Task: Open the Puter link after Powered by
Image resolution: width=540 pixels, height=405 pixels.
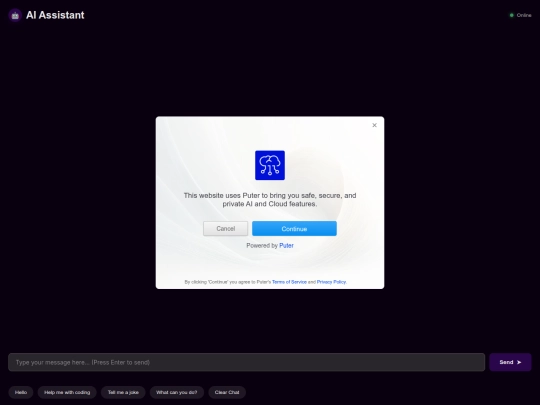Action: [286, 246]
